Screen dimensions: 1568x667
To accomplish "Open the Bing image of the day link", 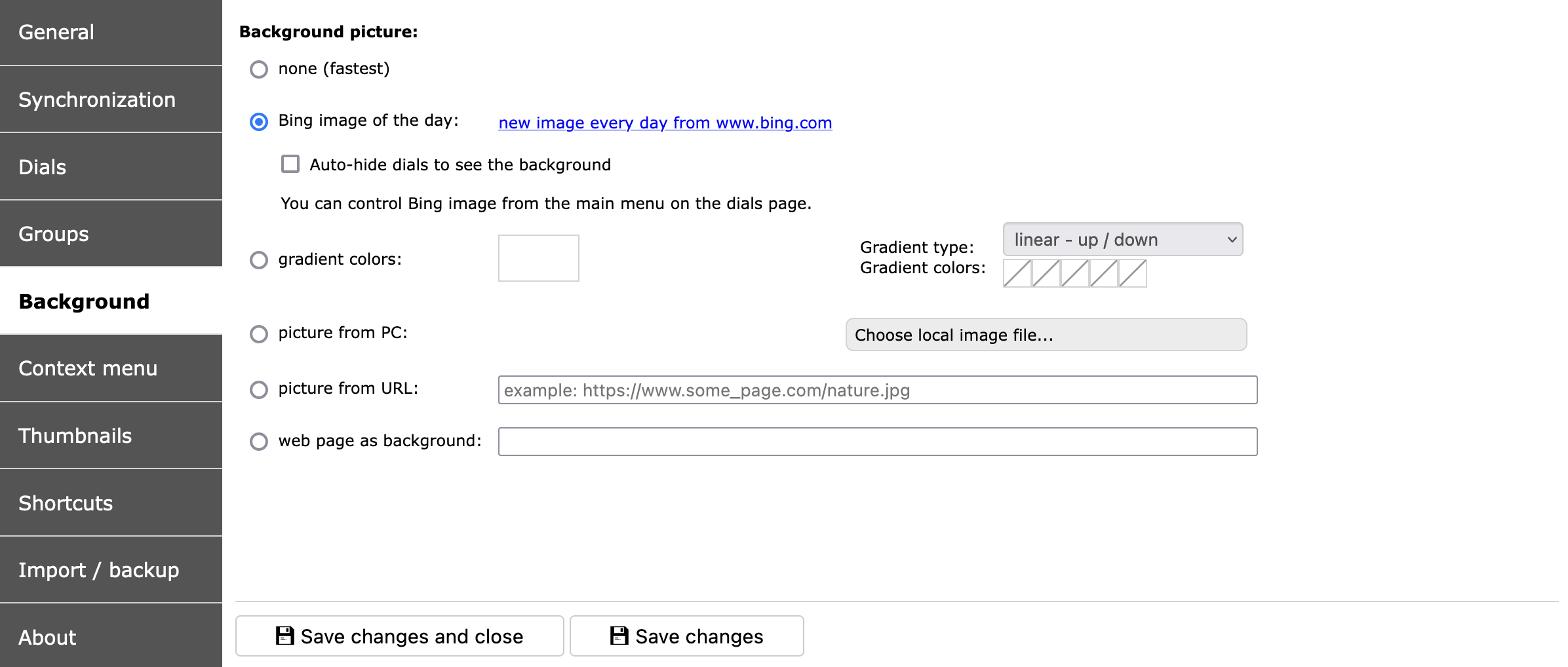I will click(x=665, y=123).
